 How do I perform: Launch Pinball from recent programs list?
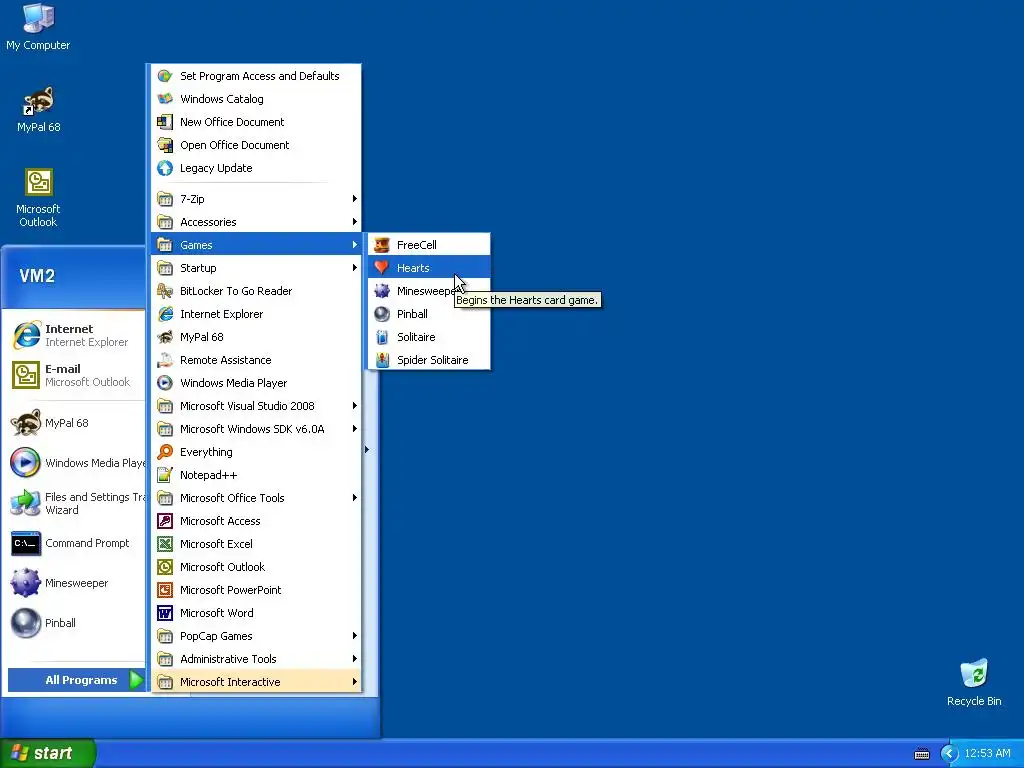(76, 623)
